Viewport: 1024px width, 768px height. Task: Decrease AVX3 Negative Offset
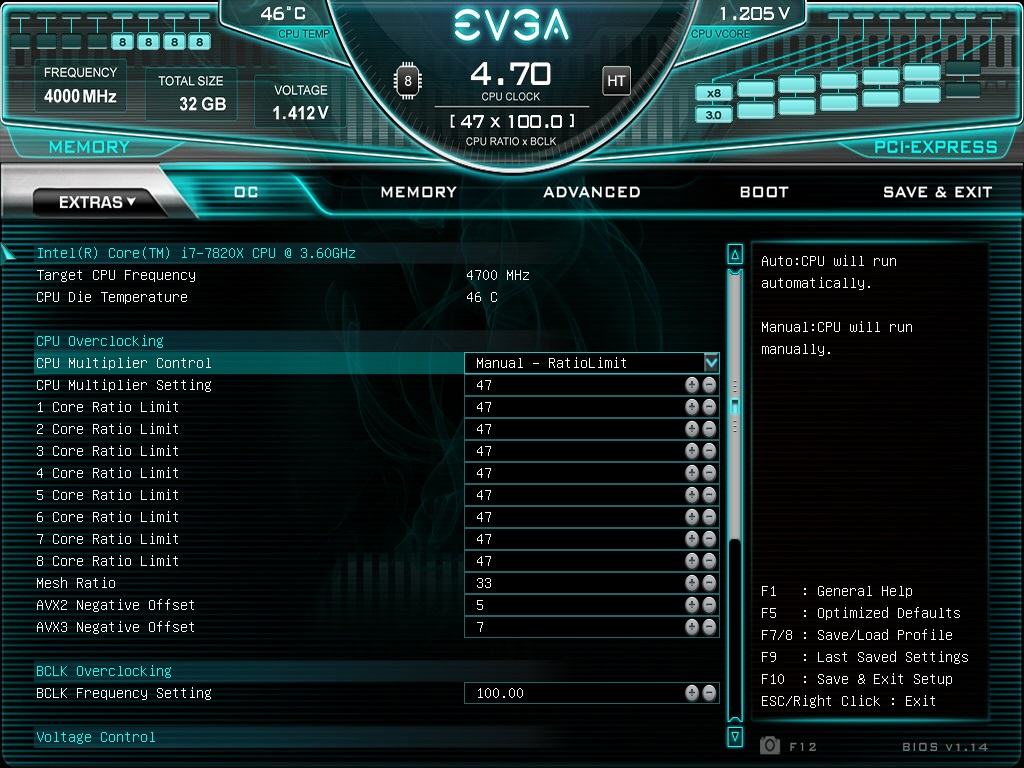pos(709,627)
